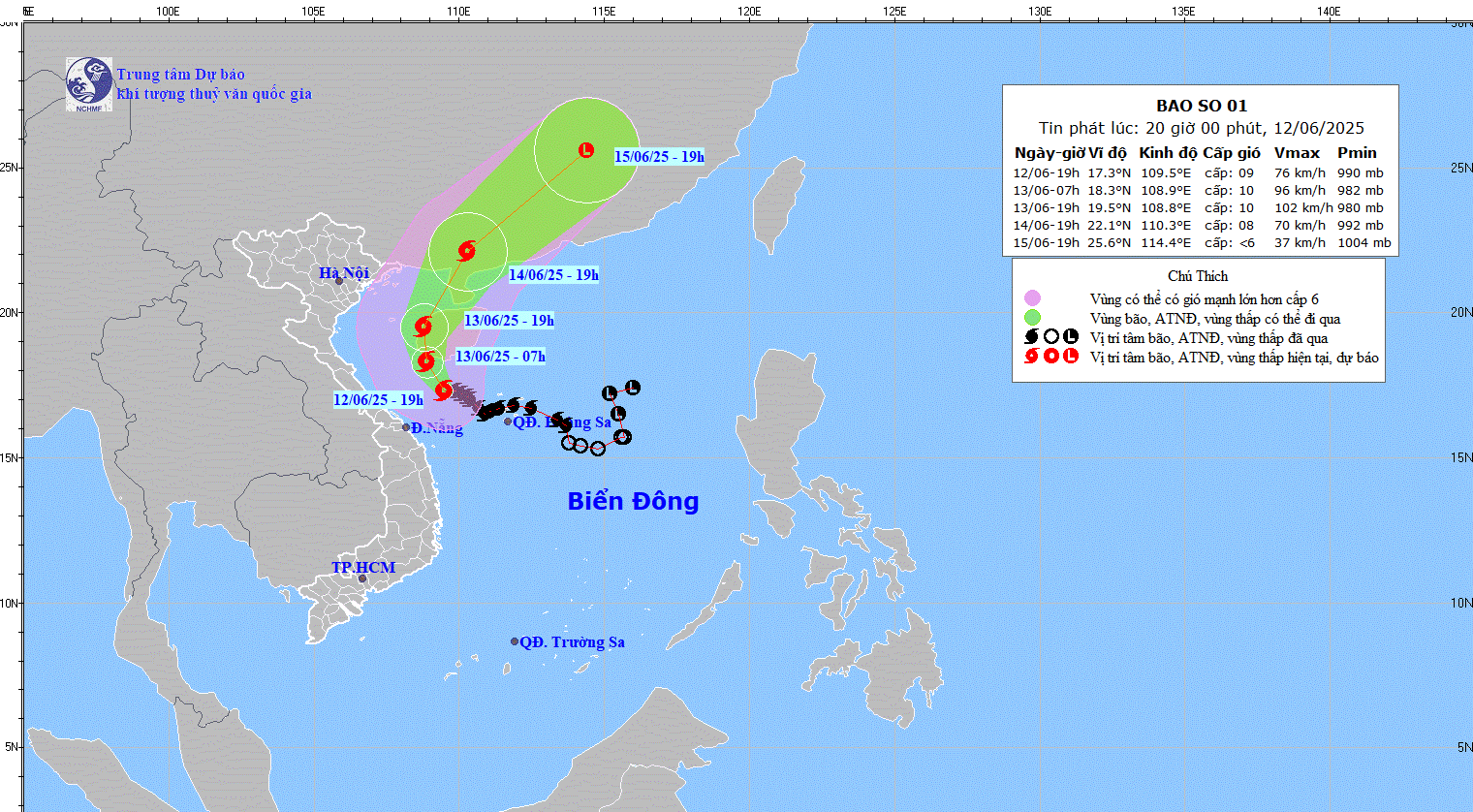1473x812 pixels.
Task: Click the black storm symbol in the legend
Action: click(1032, 337)
